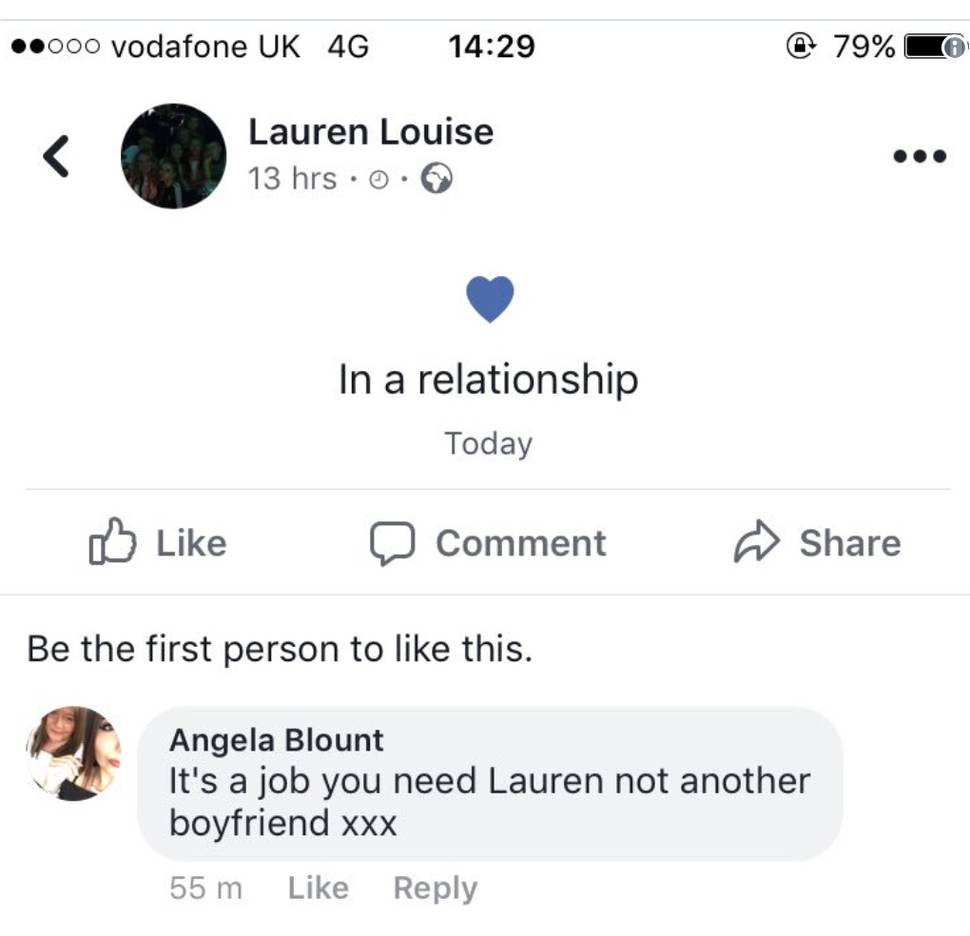
Task: Open Angela Blount's profile picture
Action: coord(74,754)
